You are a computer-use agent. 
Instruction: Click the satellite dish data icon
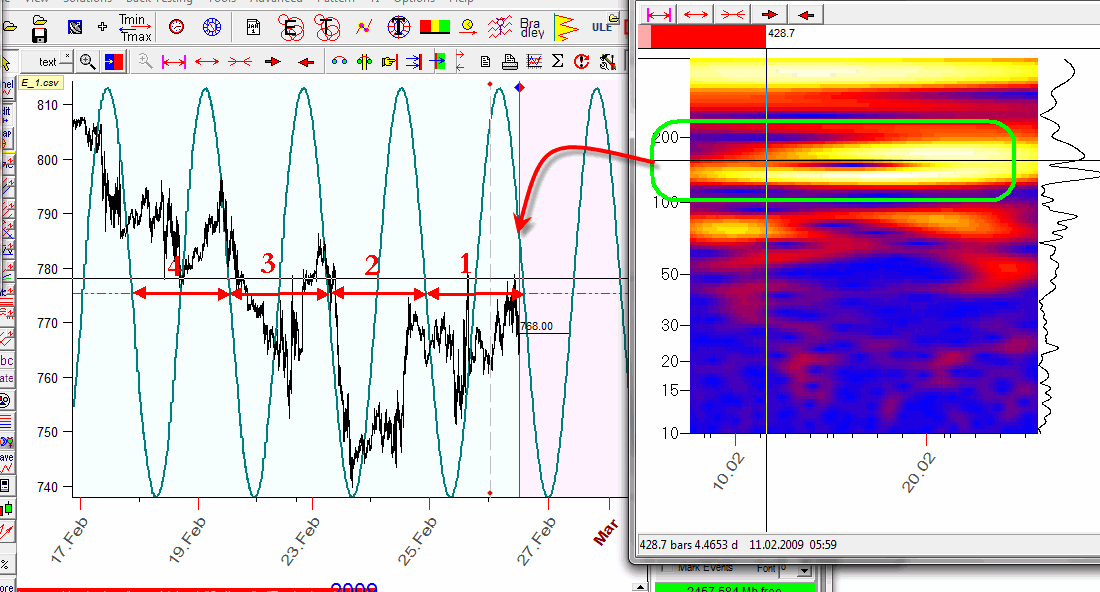coord(74,27)
